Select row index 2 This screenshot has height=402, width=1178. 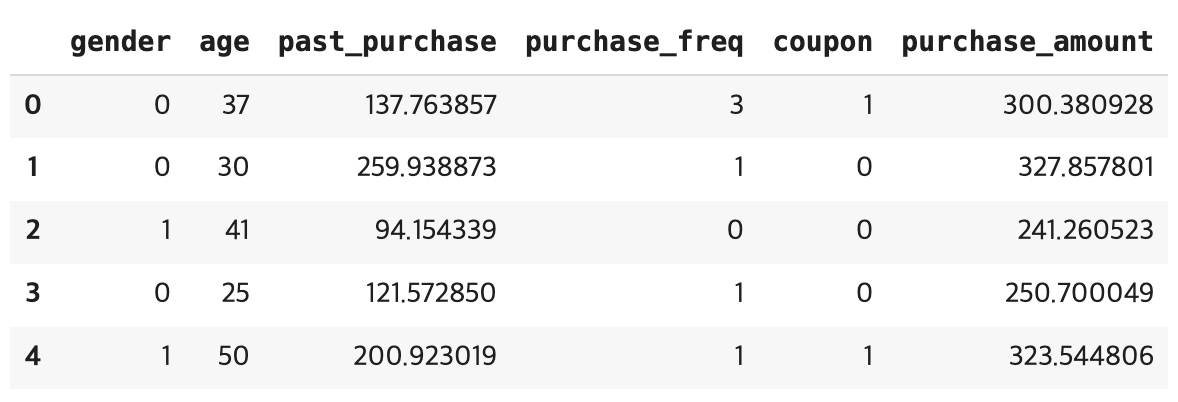coord(32,230)
